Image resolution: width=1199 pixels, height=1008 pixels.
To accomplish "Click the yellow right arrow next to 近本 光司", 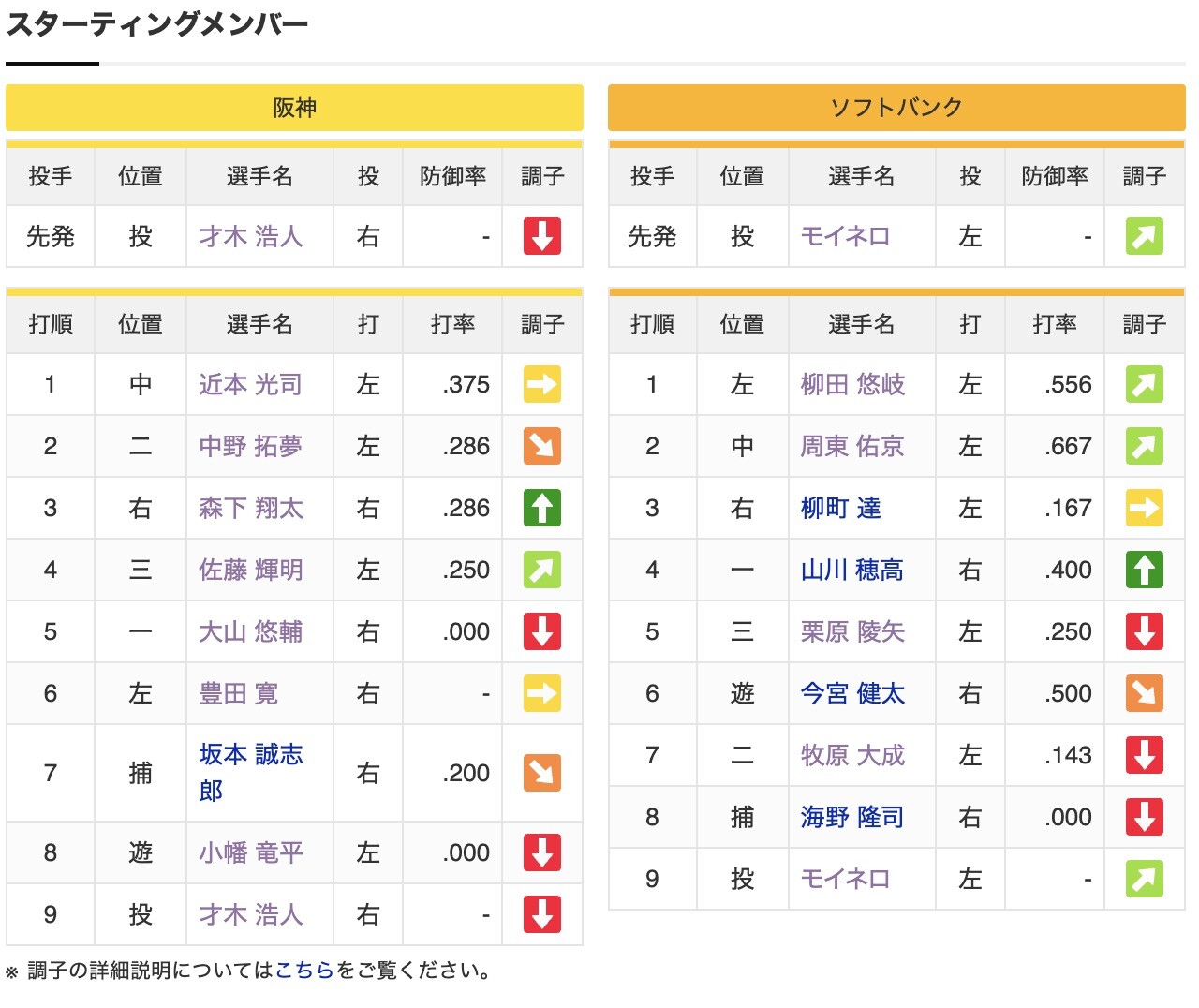I will (x=541, y=384).
